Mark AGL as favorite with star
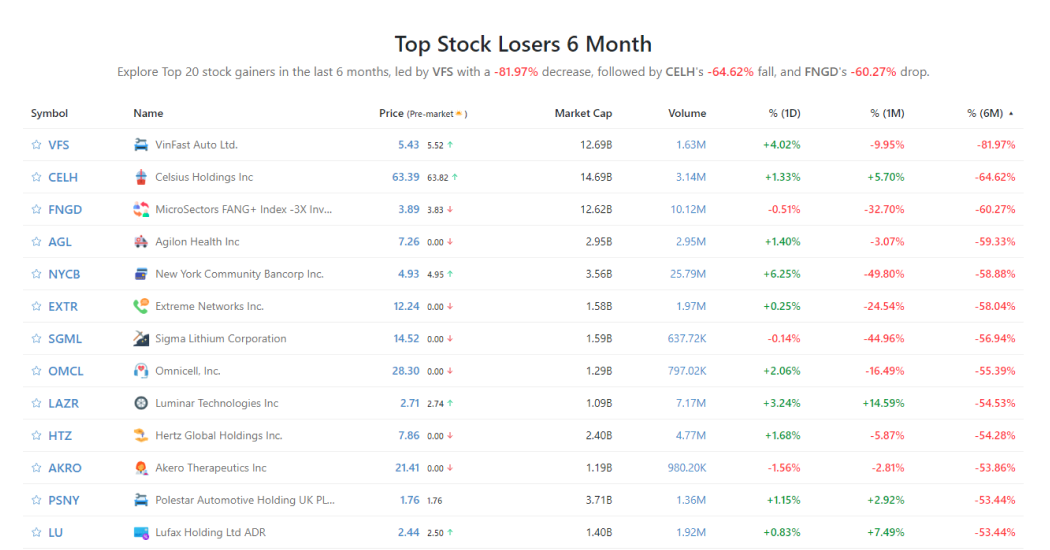The image size is (1050, 550). 36,241
